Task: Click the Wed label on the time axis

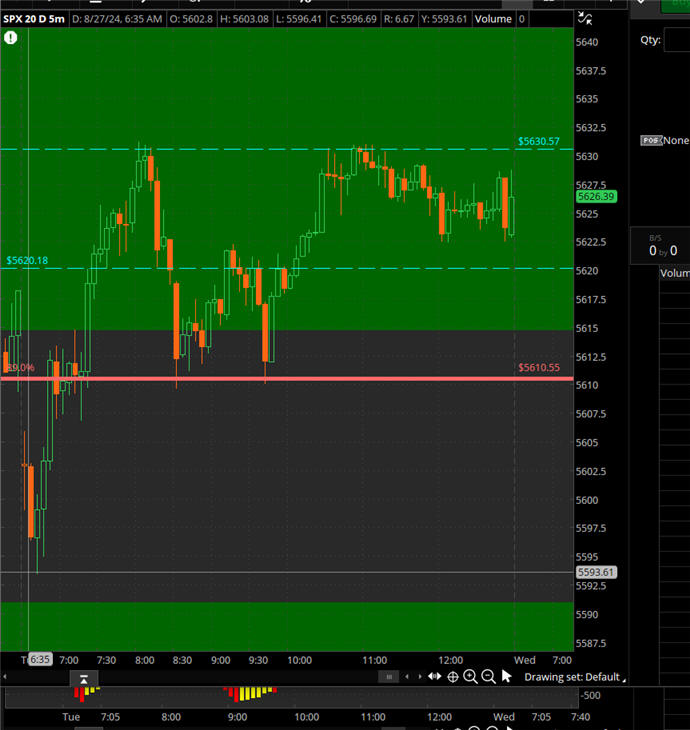Action: point(525,660)
